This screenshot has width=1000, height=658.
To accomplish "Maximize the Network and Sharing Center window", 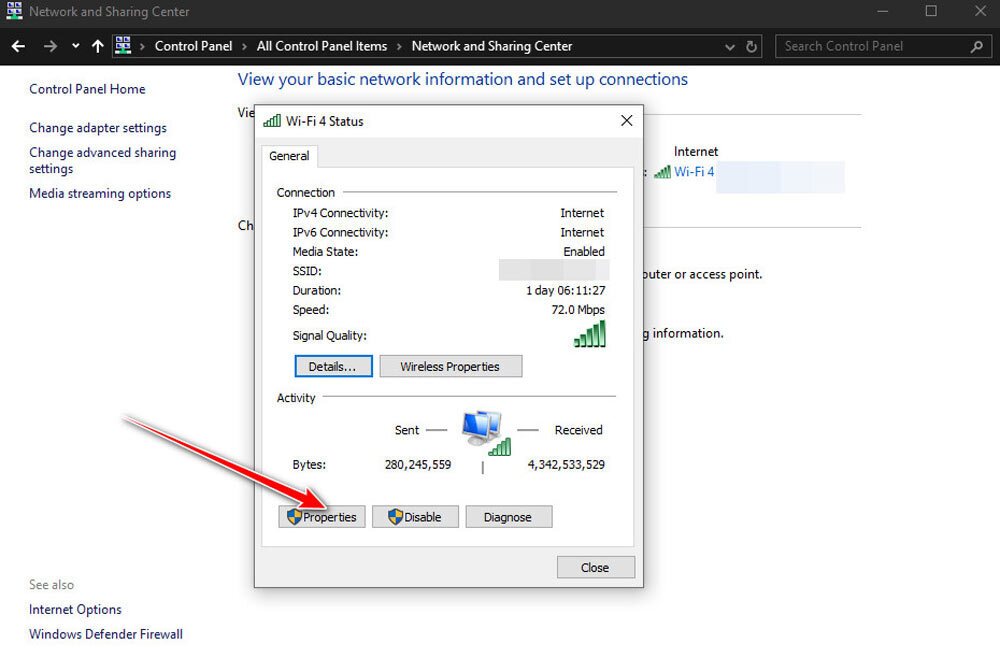I will [932, 11].
